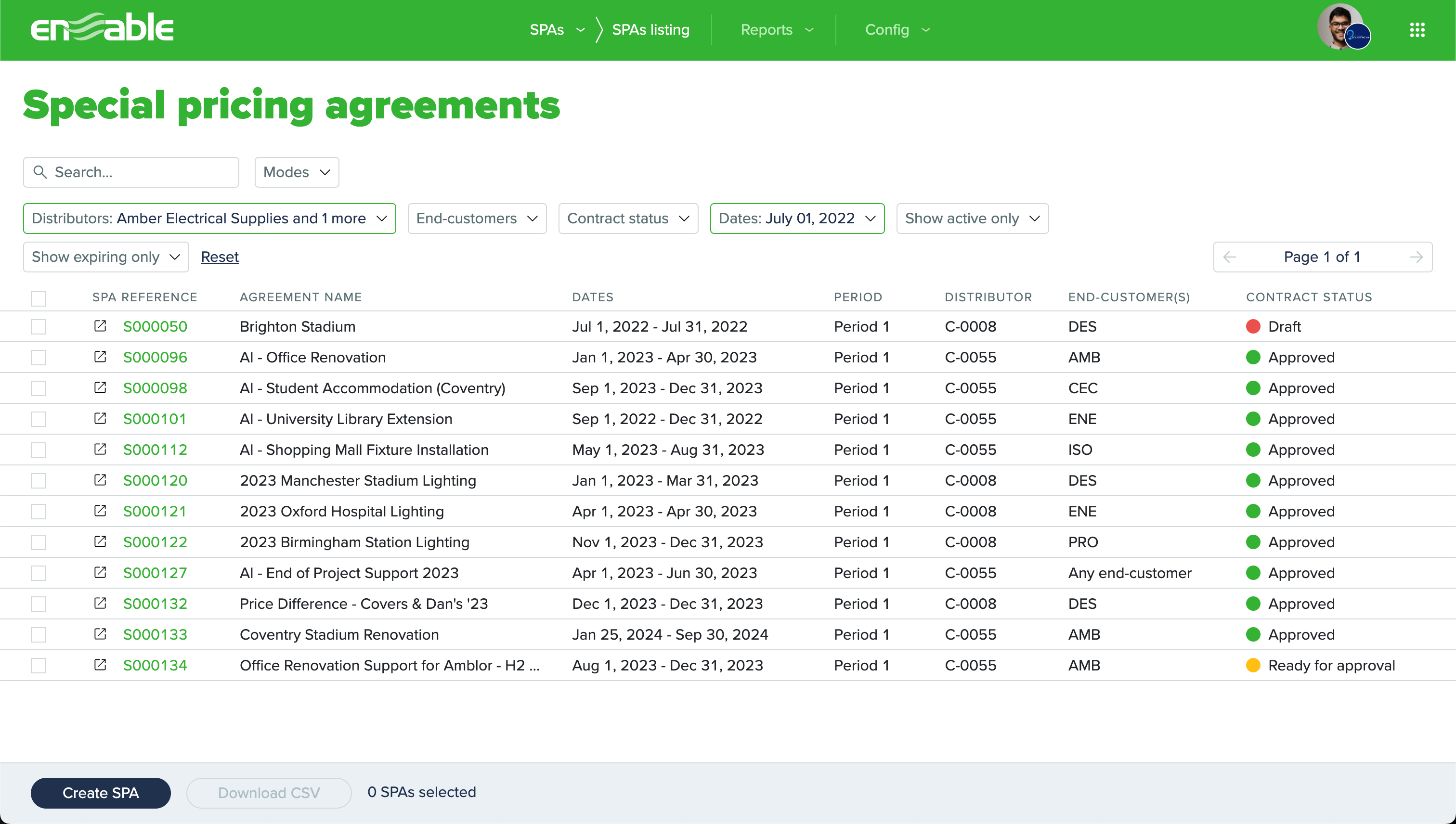This screenshot has height=824, width=1456.
Task: Sort by Contract Status column header
Action: (1309, 297)
